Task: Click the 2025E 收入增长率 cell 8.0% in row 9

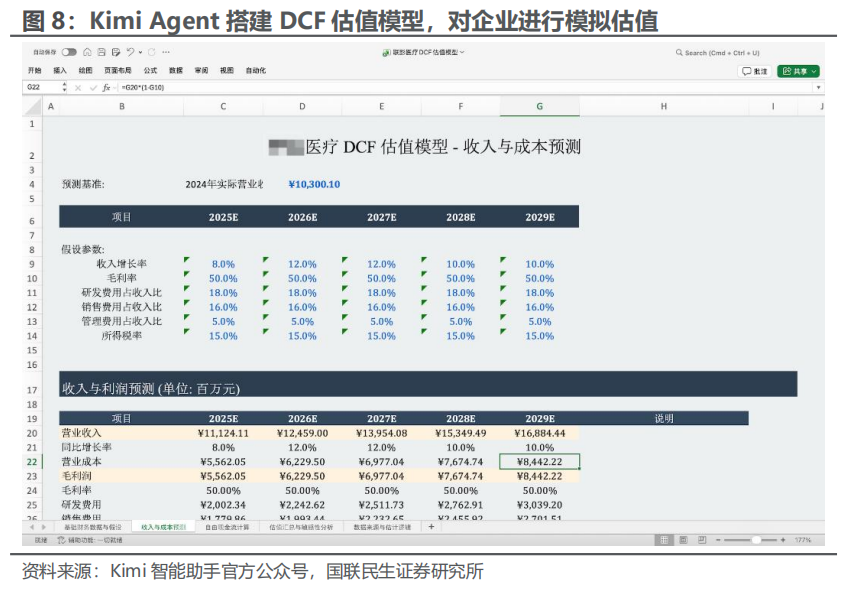Action: 223,264
